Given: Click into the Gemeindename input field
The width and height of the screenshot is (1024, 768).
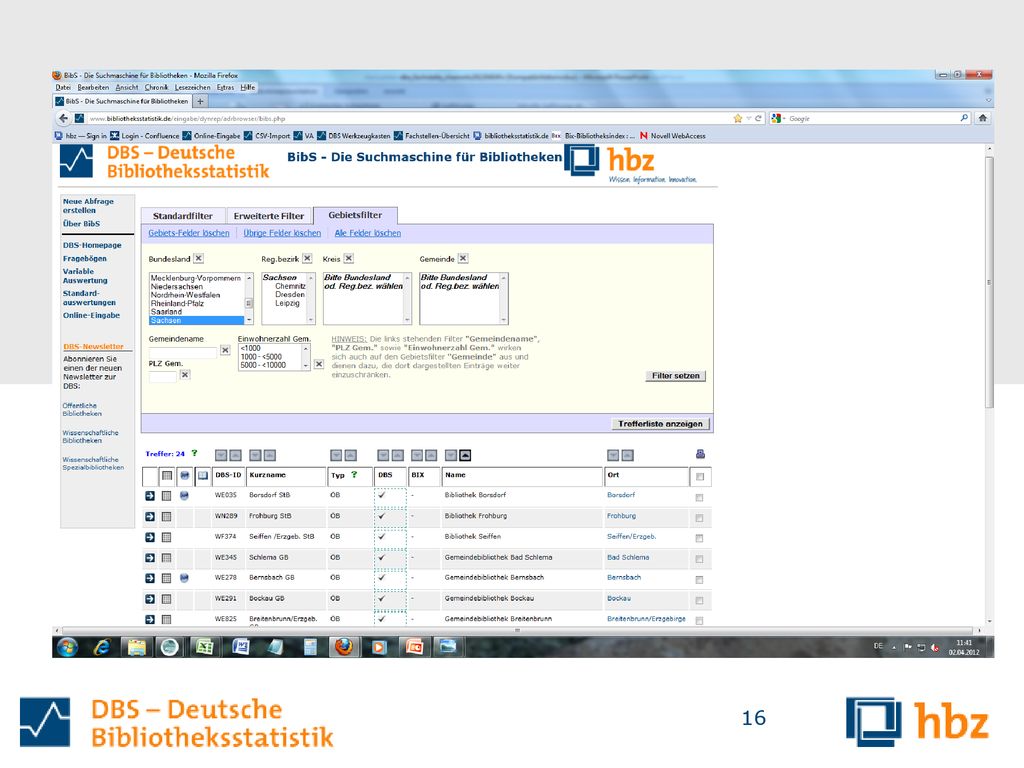Looking at the screenshot, I should [x=183, y=352].
